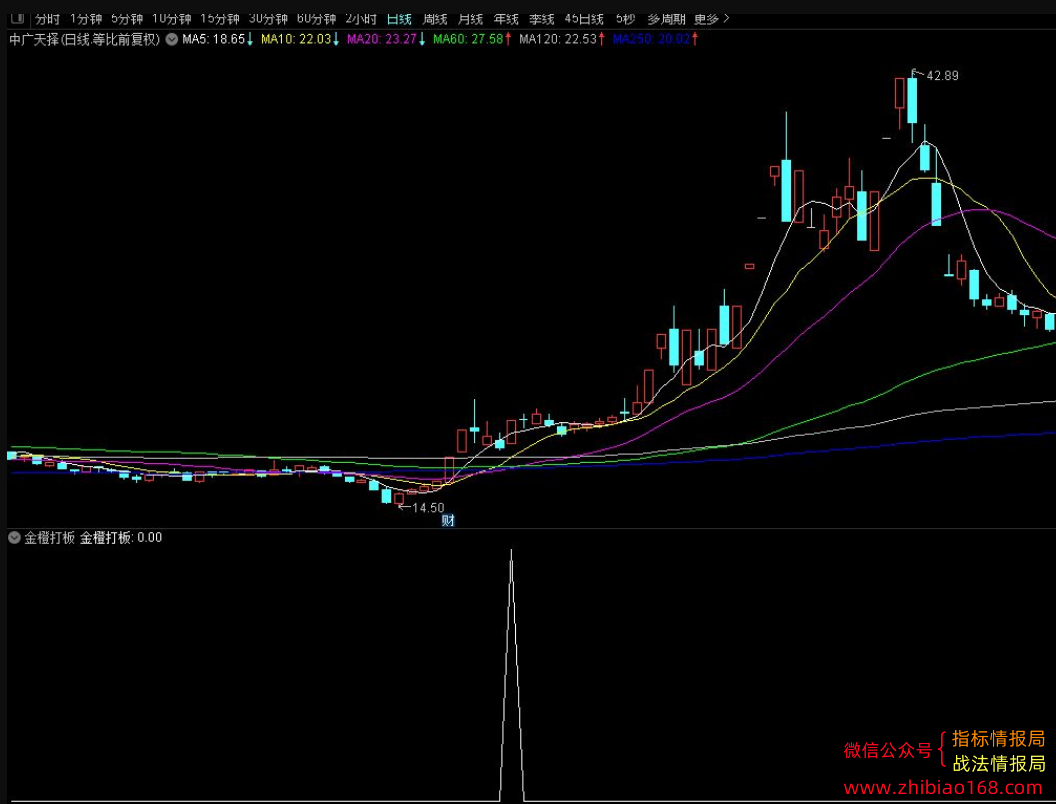
Task: Switch to the 周线 weekly chart
Action: click(x=435, y=19)
